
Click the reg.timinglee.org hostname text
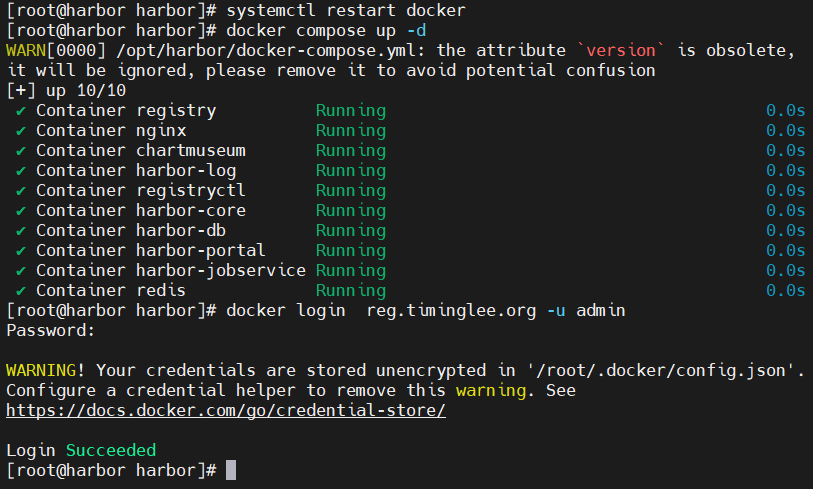click(x=451, y=311)
